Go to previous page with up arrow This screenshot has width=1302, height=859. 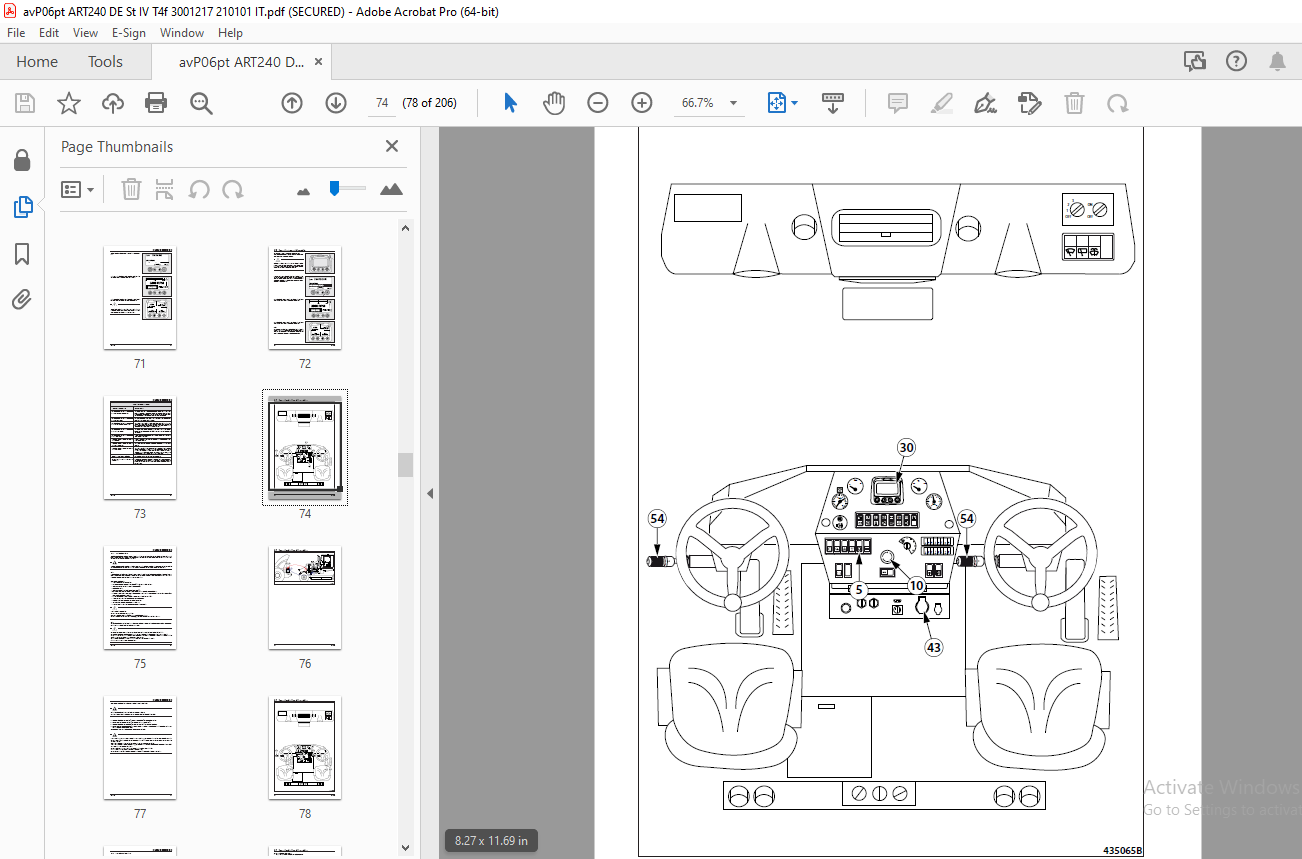tap(292, 103)
